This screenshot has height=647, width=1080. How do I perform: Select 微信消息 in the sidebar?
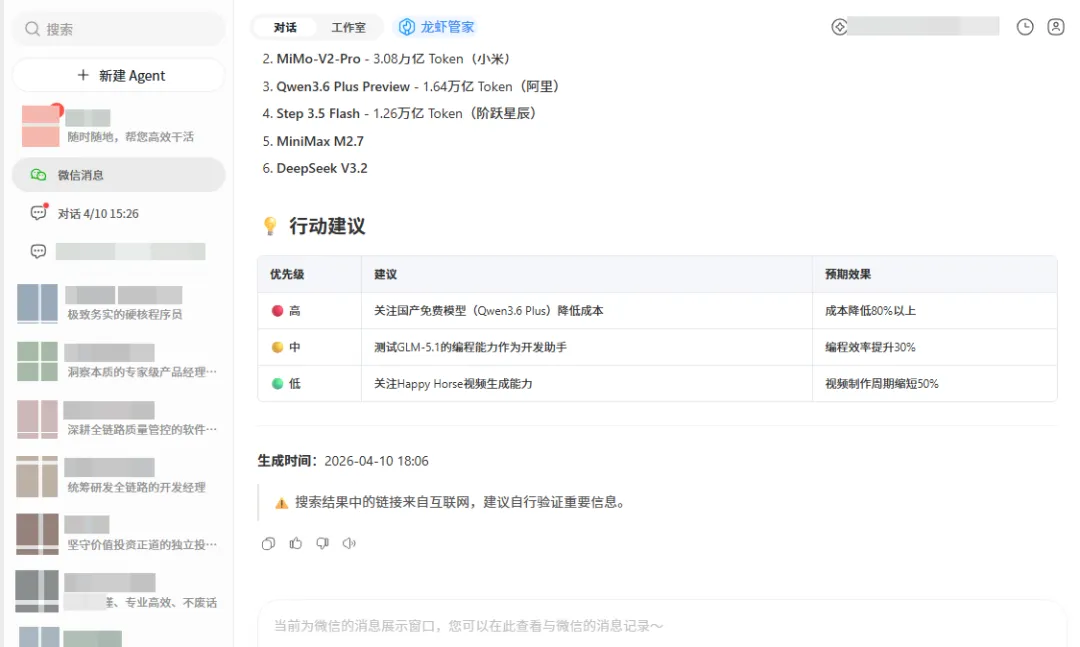(118, 175)
